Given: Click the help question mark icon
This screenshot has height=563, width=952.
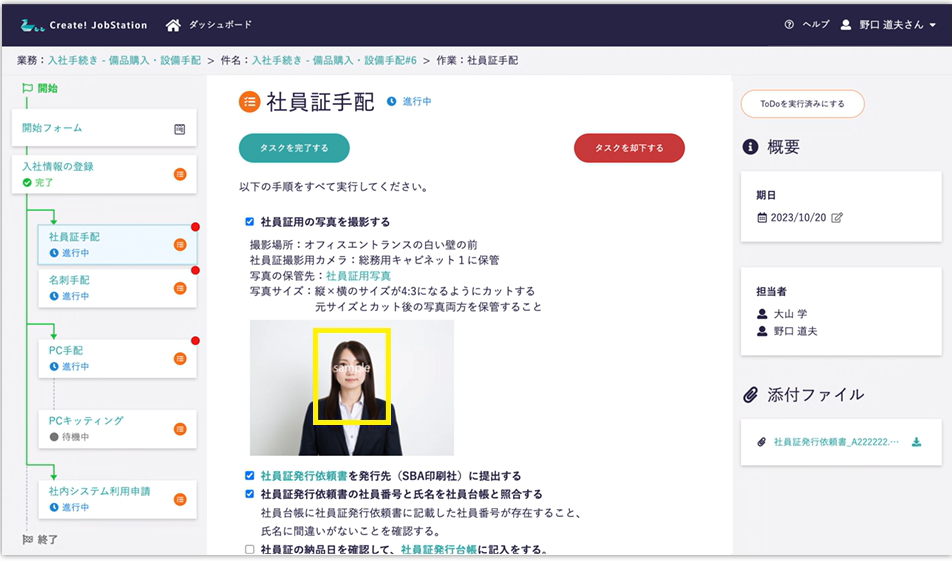Looking at the screenshot, I should pyautogui.click(x=789, y=25).
